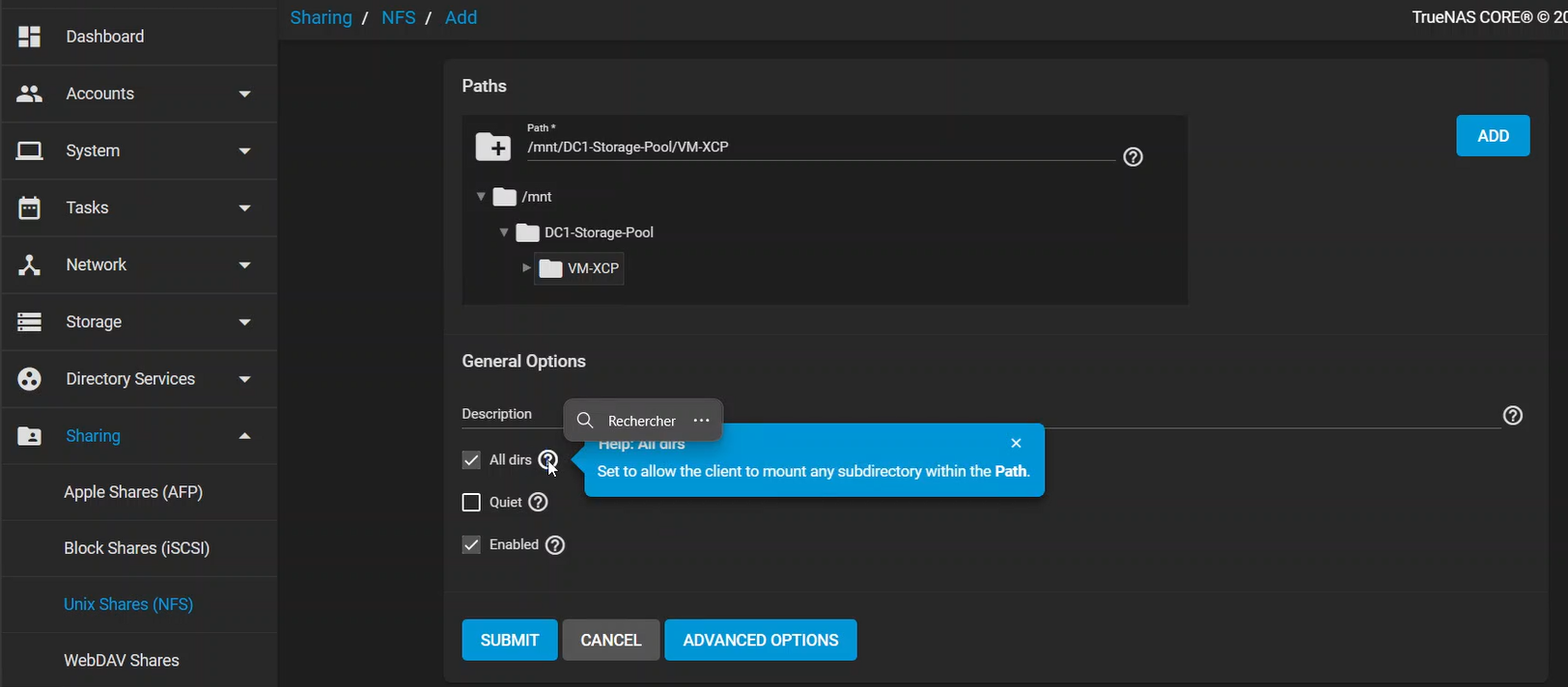
Task: Click the help icon beside Quiet
Action: [x=539, y=503]
